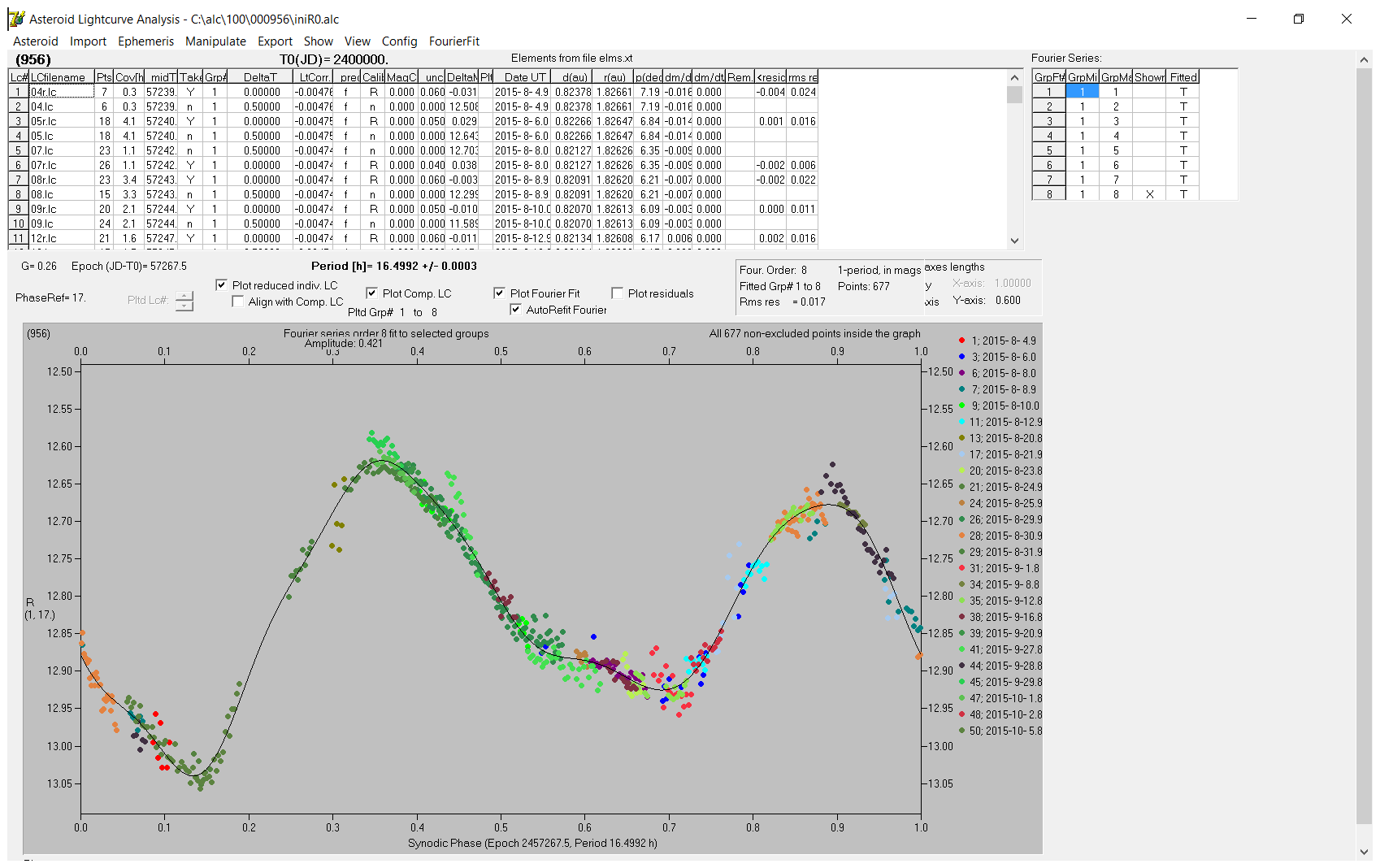Click the main window scroll-down arrow

[x=1364, y=852]
